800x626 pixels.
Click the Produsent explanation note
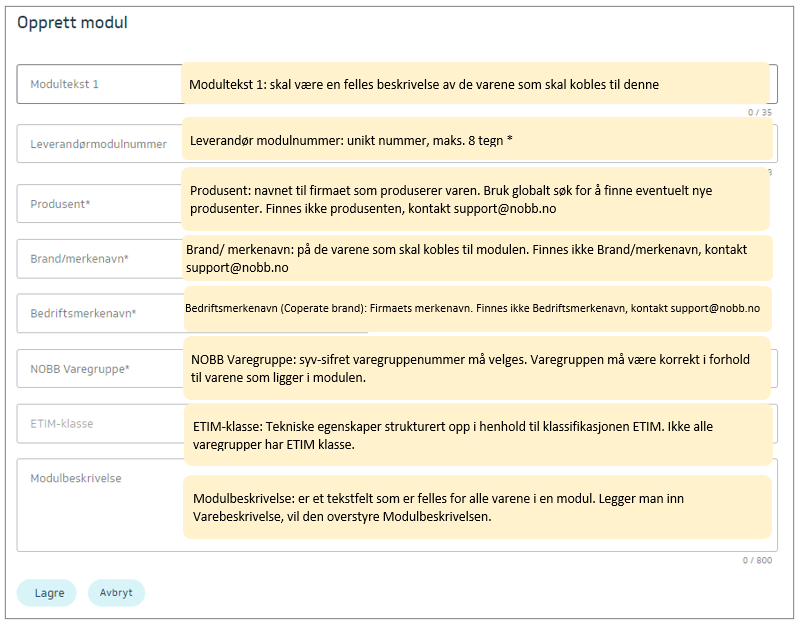[x=475, y=199]
